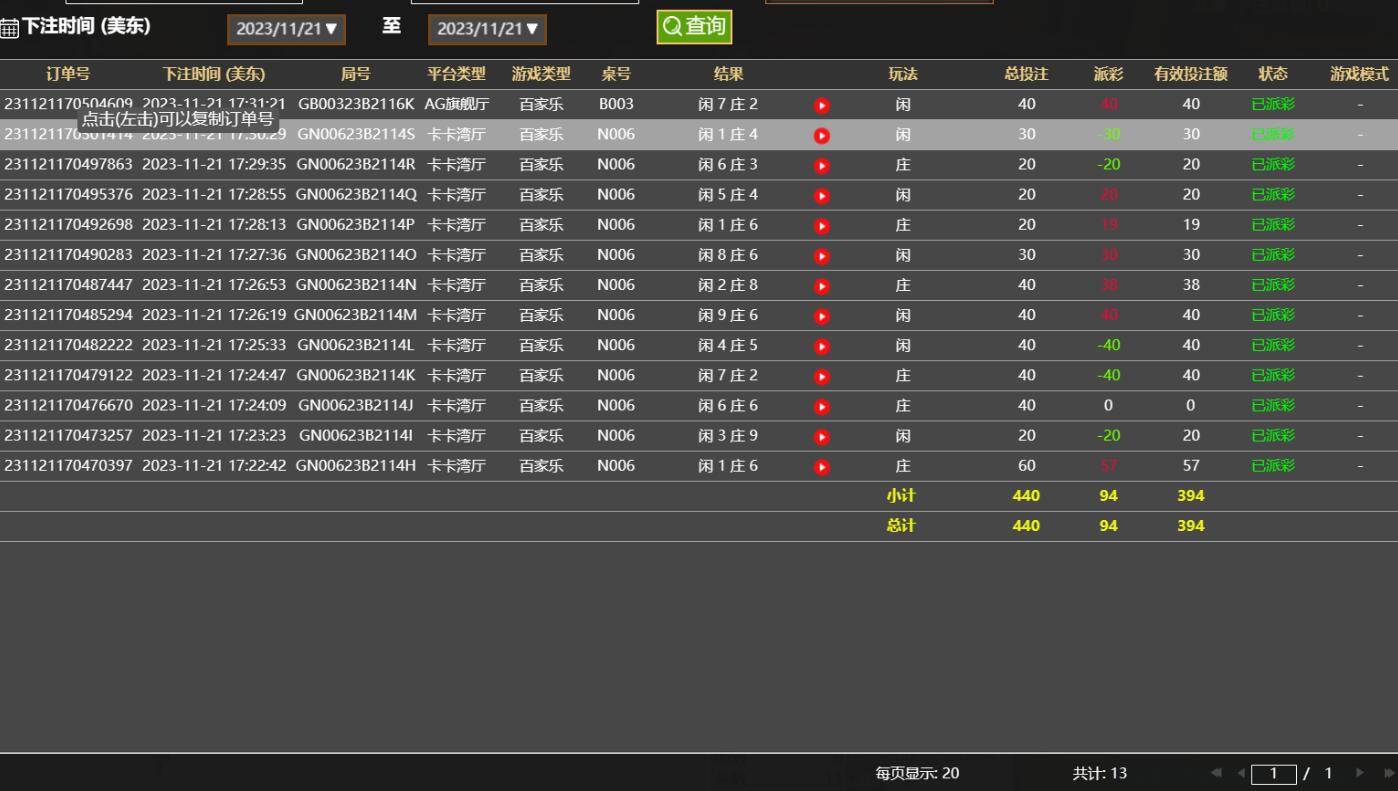
Task: Click play icon for round GN00623B2114K
Action: pos(821,376)
